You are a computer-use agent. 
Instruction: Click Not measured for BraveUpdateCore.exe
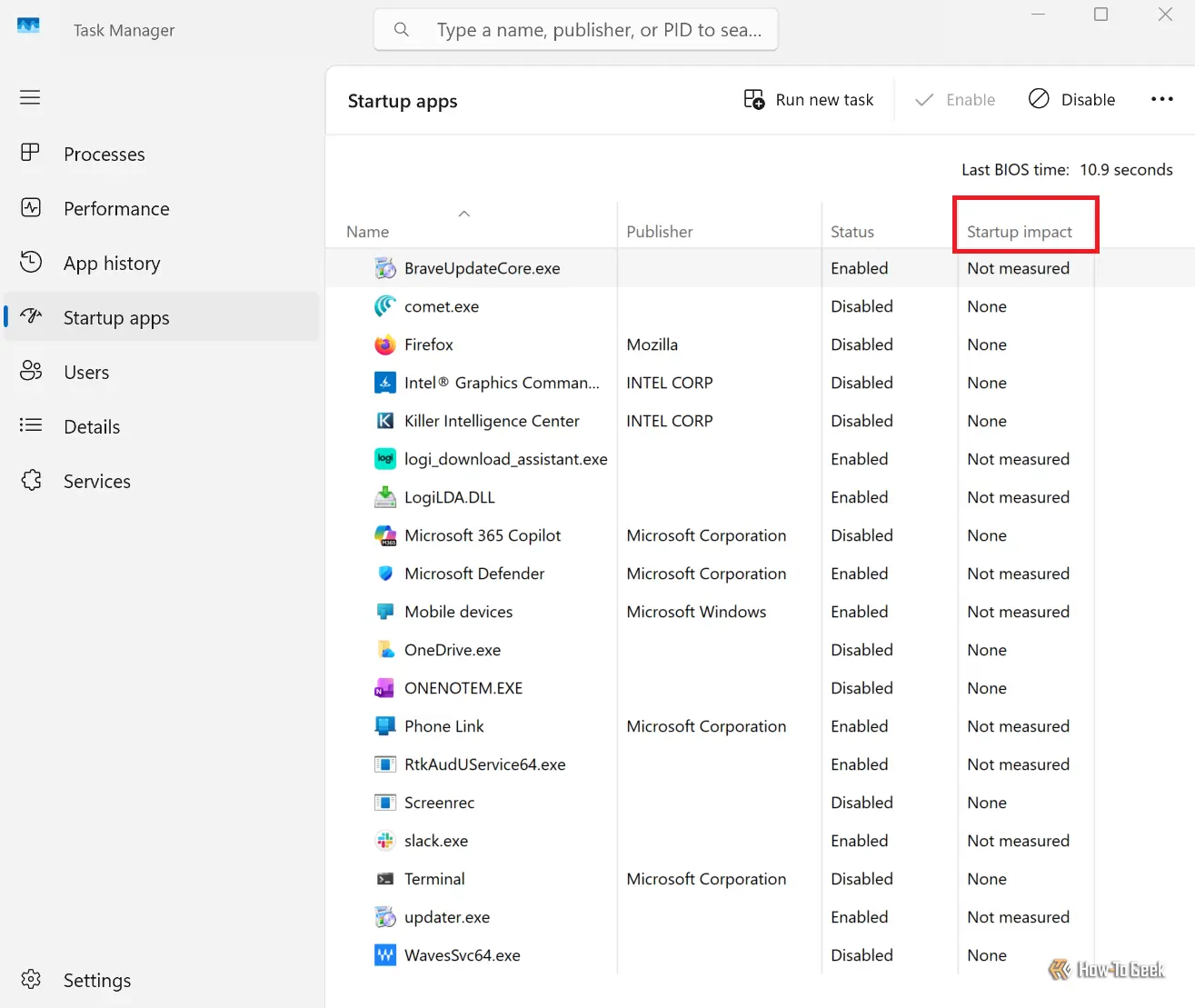(x=1019, y=268)
